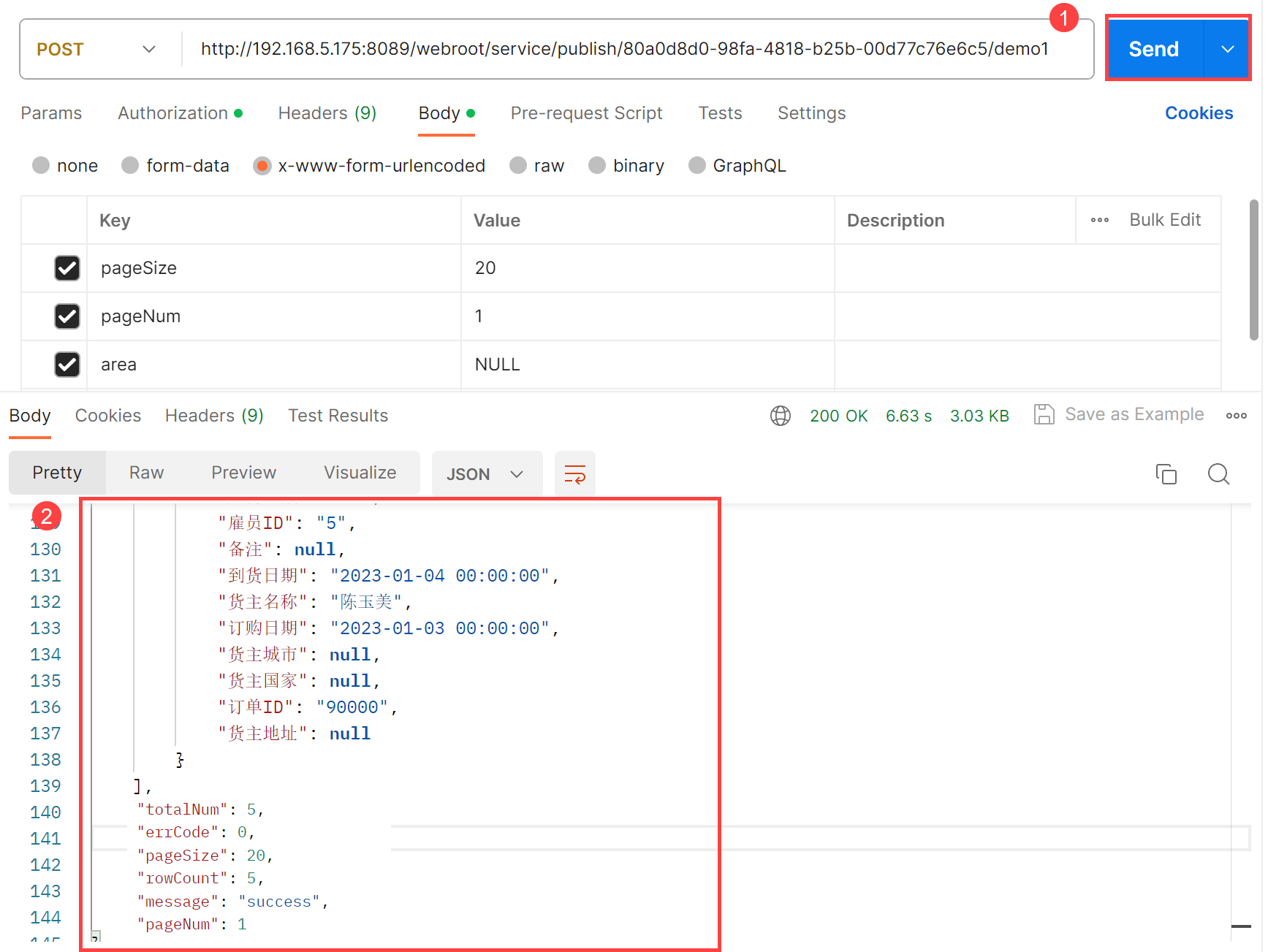Viewport: 1268px width, 952px height.
Task: Switch to the Tests tab
Action: click(720, 113)
